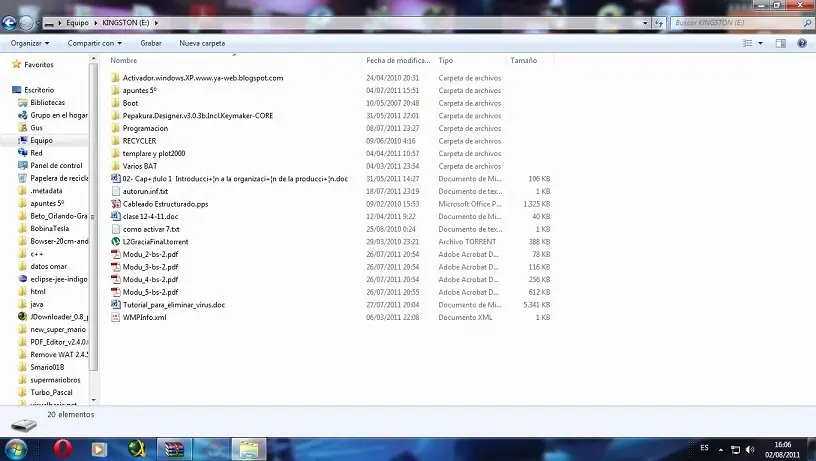816x461 pixels.
Task: Click the refresh icon beside address bar
Action: (x=659, y=23)
